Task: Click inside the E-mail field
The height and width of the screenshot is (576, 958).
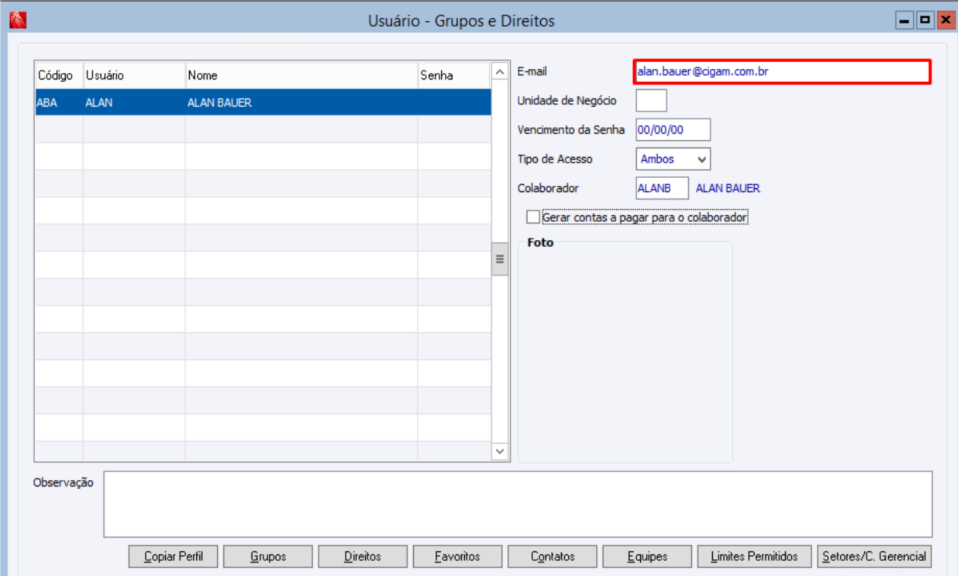Action: (x=782, y=71)
